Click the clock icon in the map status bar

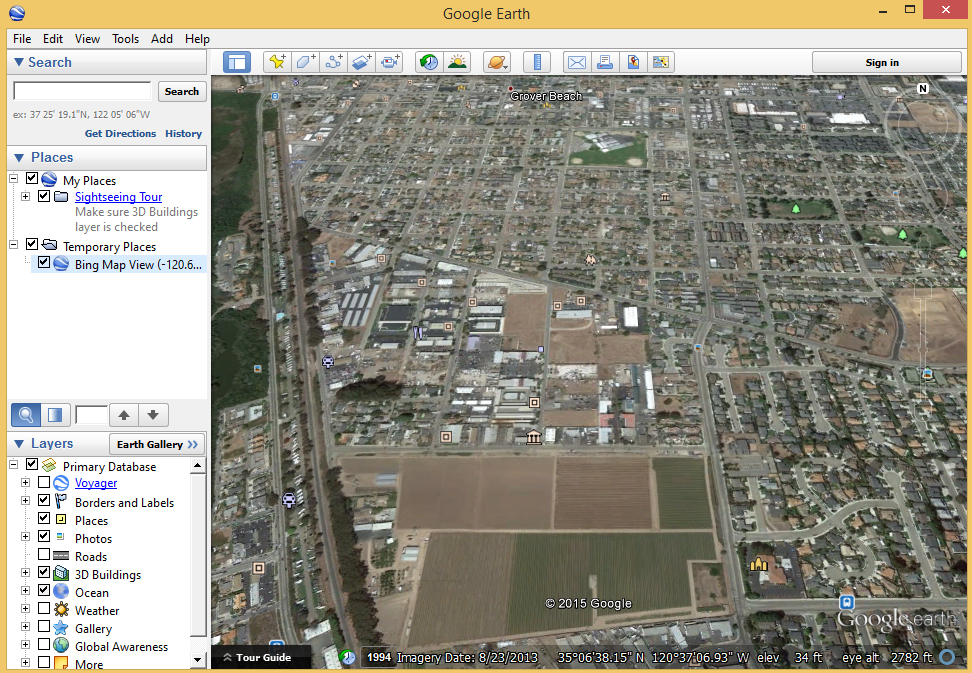click(x=348, y=657)
